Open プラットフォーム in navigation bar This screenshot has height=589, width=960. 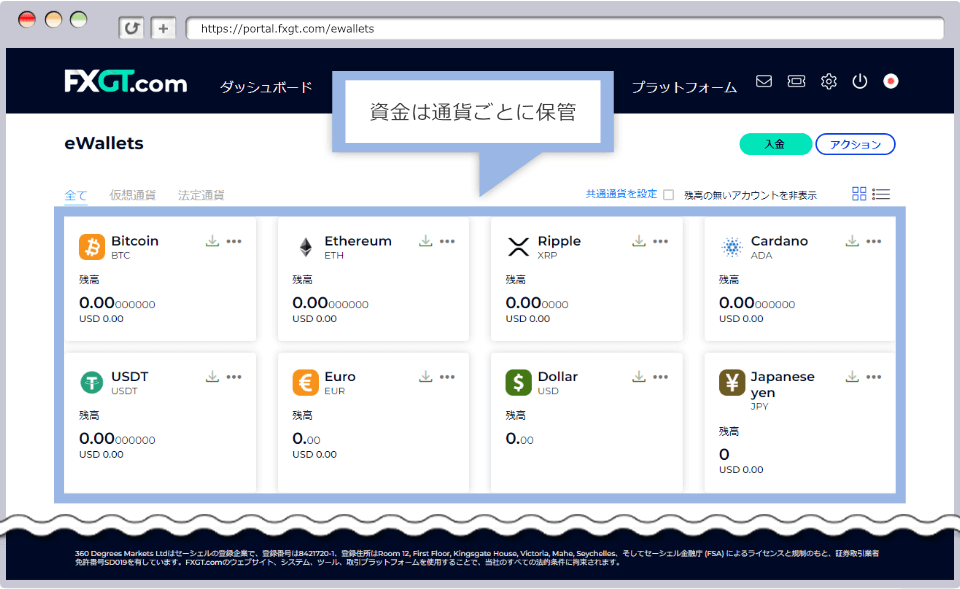pyautogui.click(x=684, y=88)
